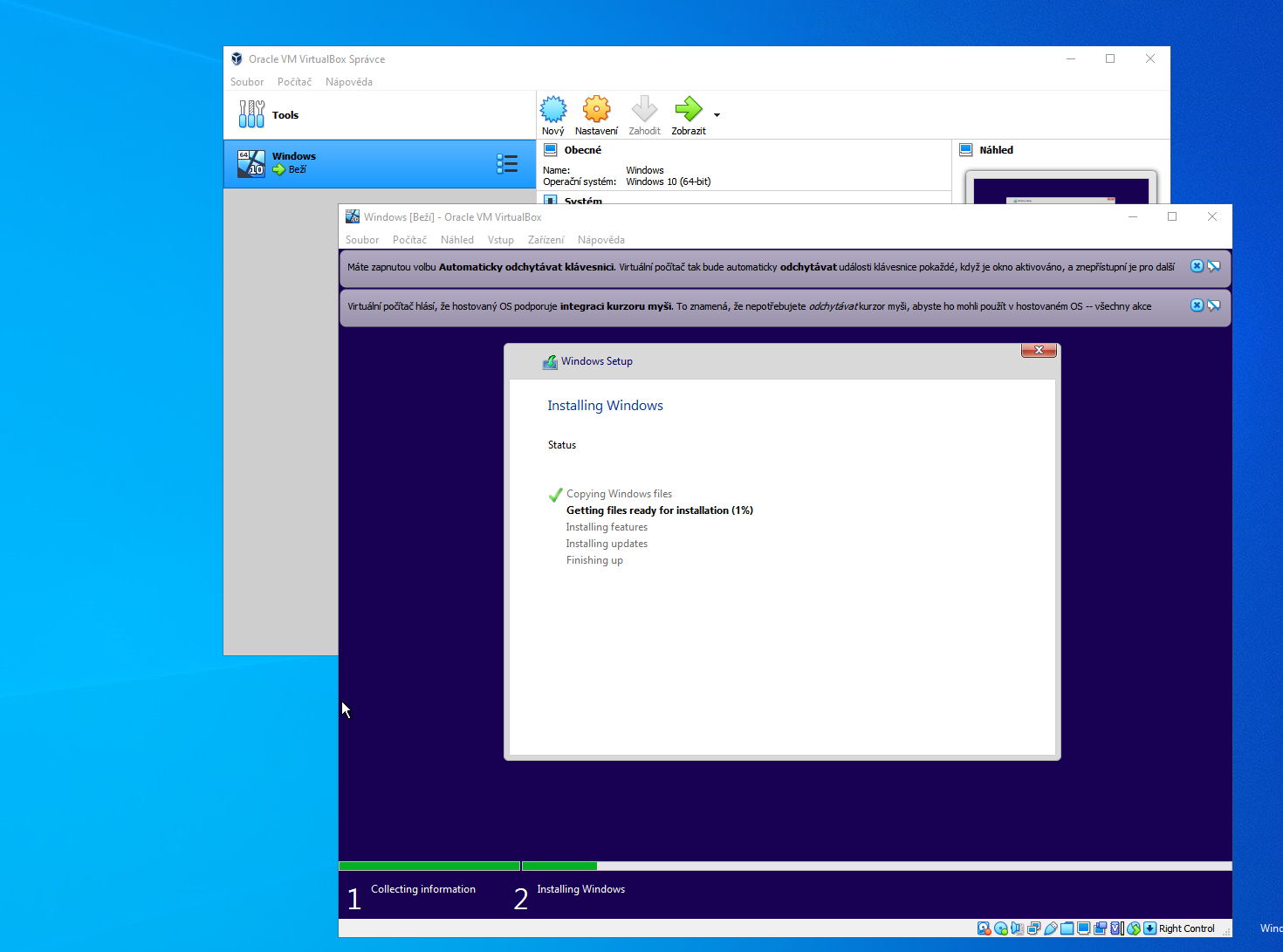Image resolution: width=1283 pixels, height=952 pixels.
Task: Close the Windows Setup dialog
Action: click(1039, 350)
